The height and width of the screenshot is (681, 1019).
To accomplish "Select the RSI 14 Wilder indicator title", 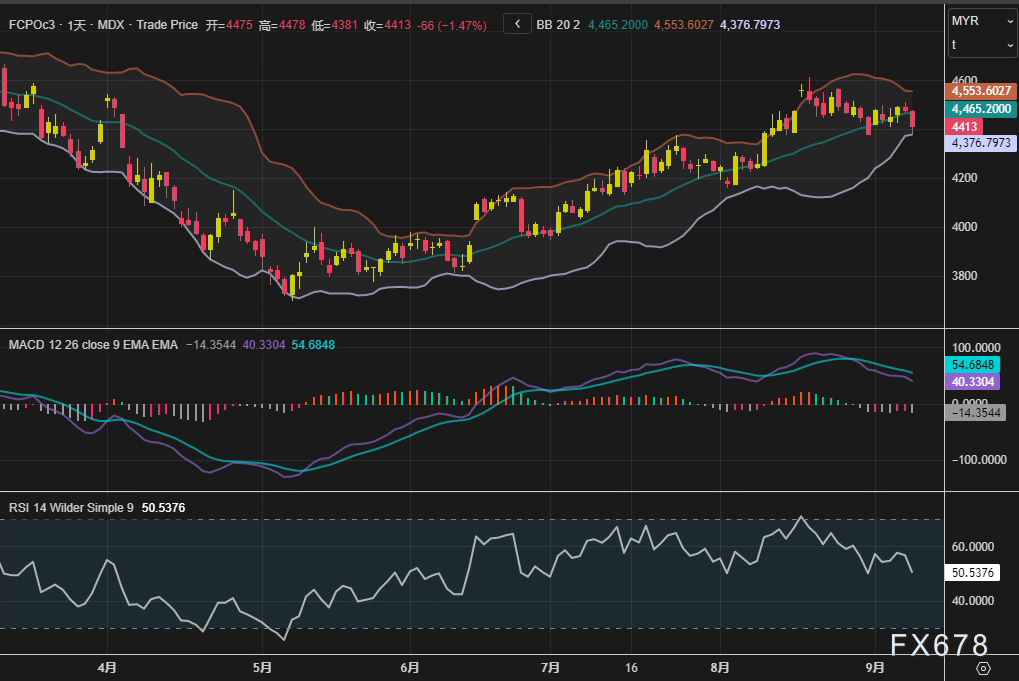I will (x=71, y=508).
